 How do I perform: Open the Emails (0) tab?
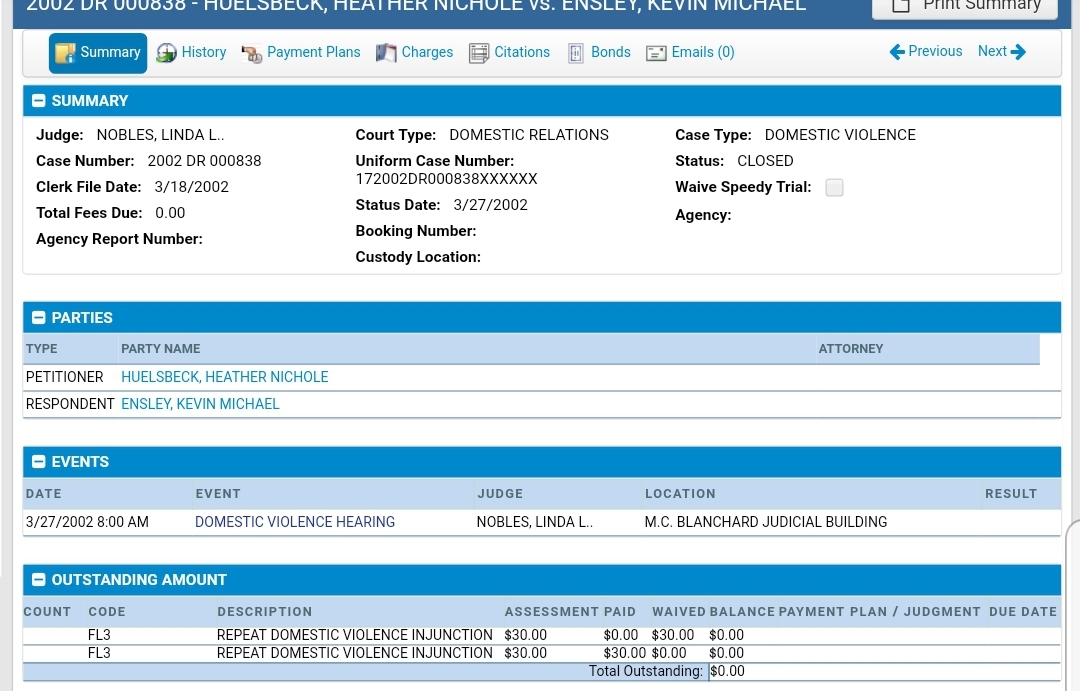(x=691, y=52)
